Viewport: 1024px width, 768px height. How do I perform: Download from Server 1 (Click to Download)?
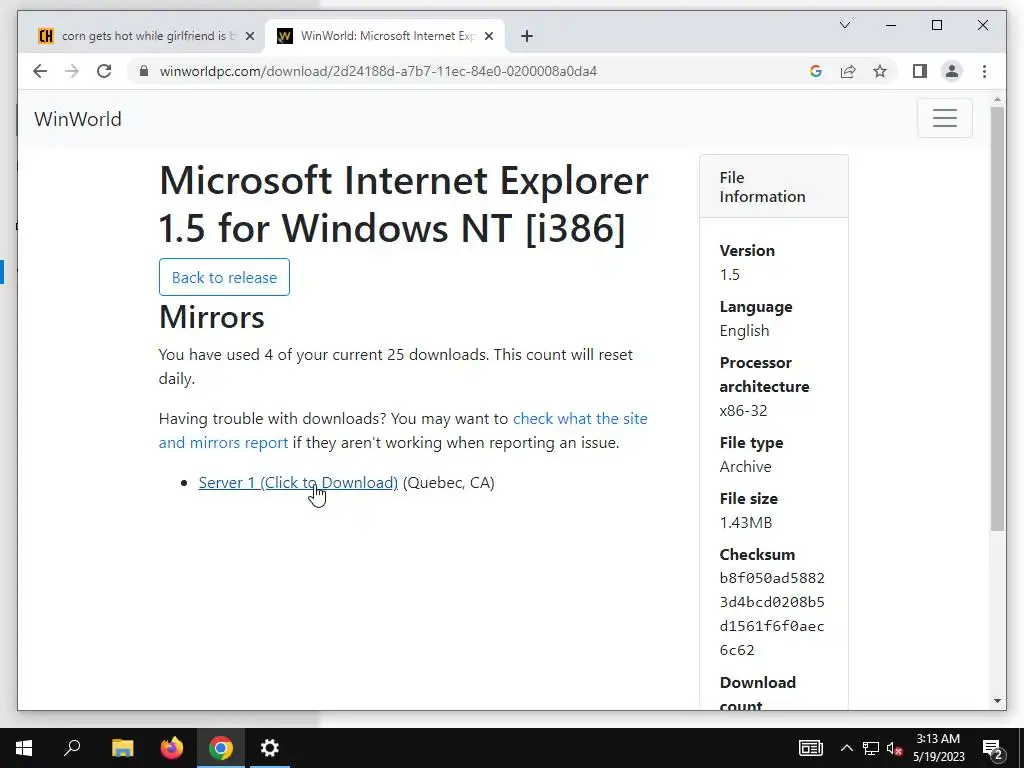(x=298, y=483)
